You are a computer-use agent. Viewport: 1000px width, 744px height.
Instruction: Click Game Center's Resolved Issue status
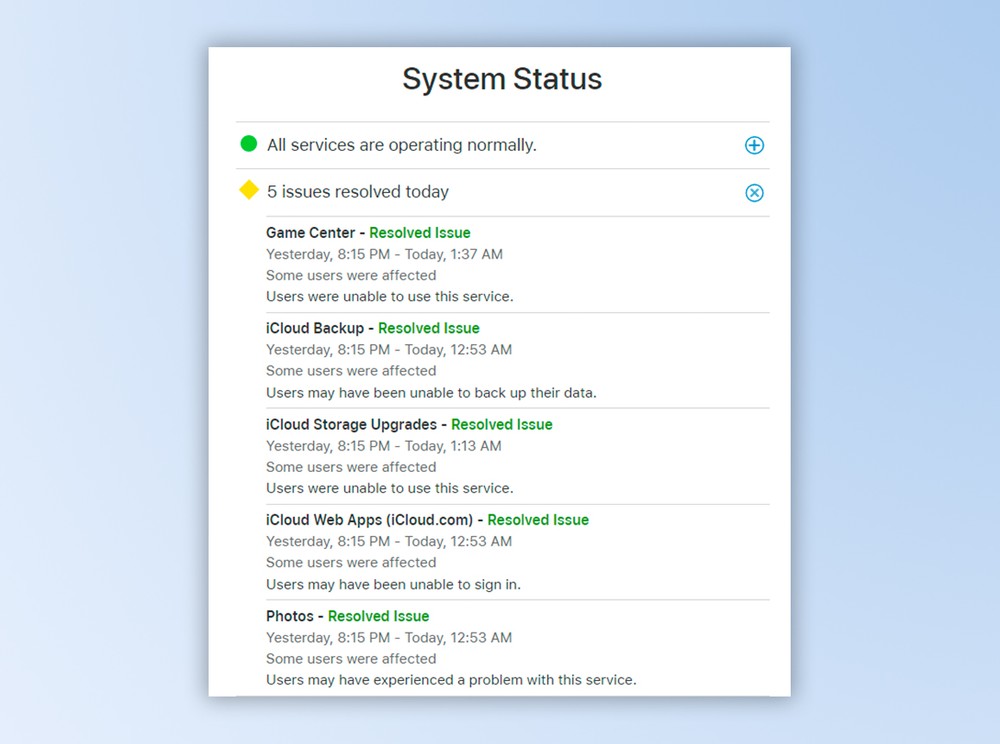419,233
